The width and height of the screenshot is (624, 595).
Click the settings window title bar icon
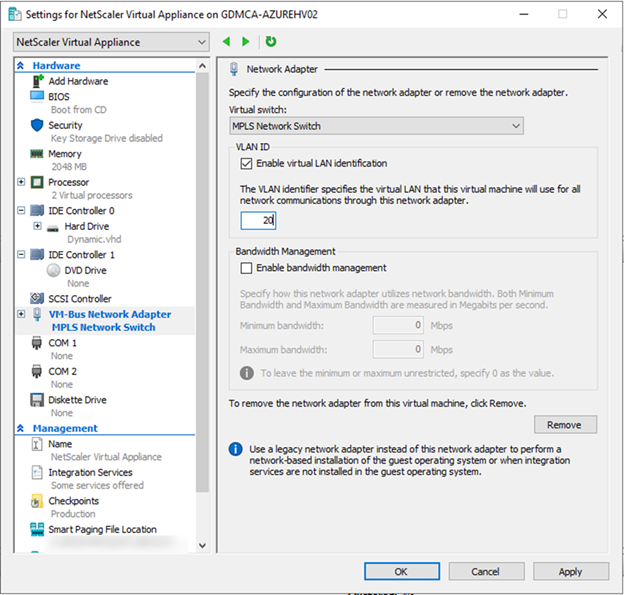point(15,14)
